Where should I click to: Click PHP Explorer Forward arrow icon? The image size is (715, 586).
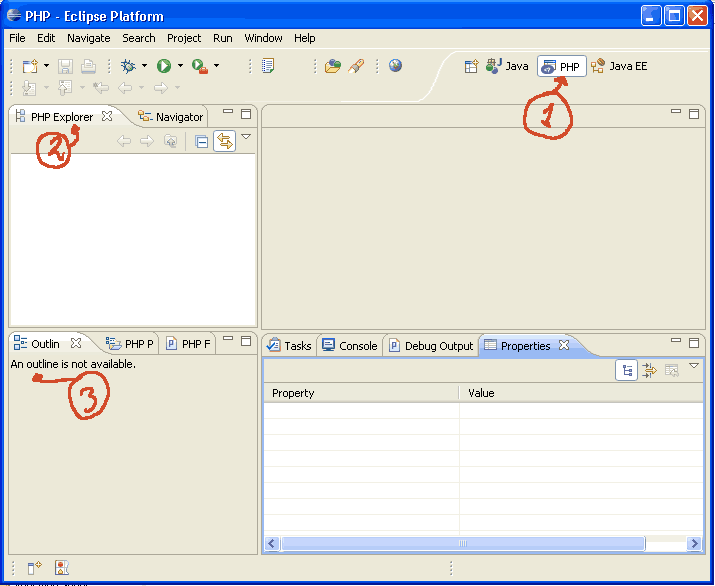pyautogui.click(x=147, y=141)
